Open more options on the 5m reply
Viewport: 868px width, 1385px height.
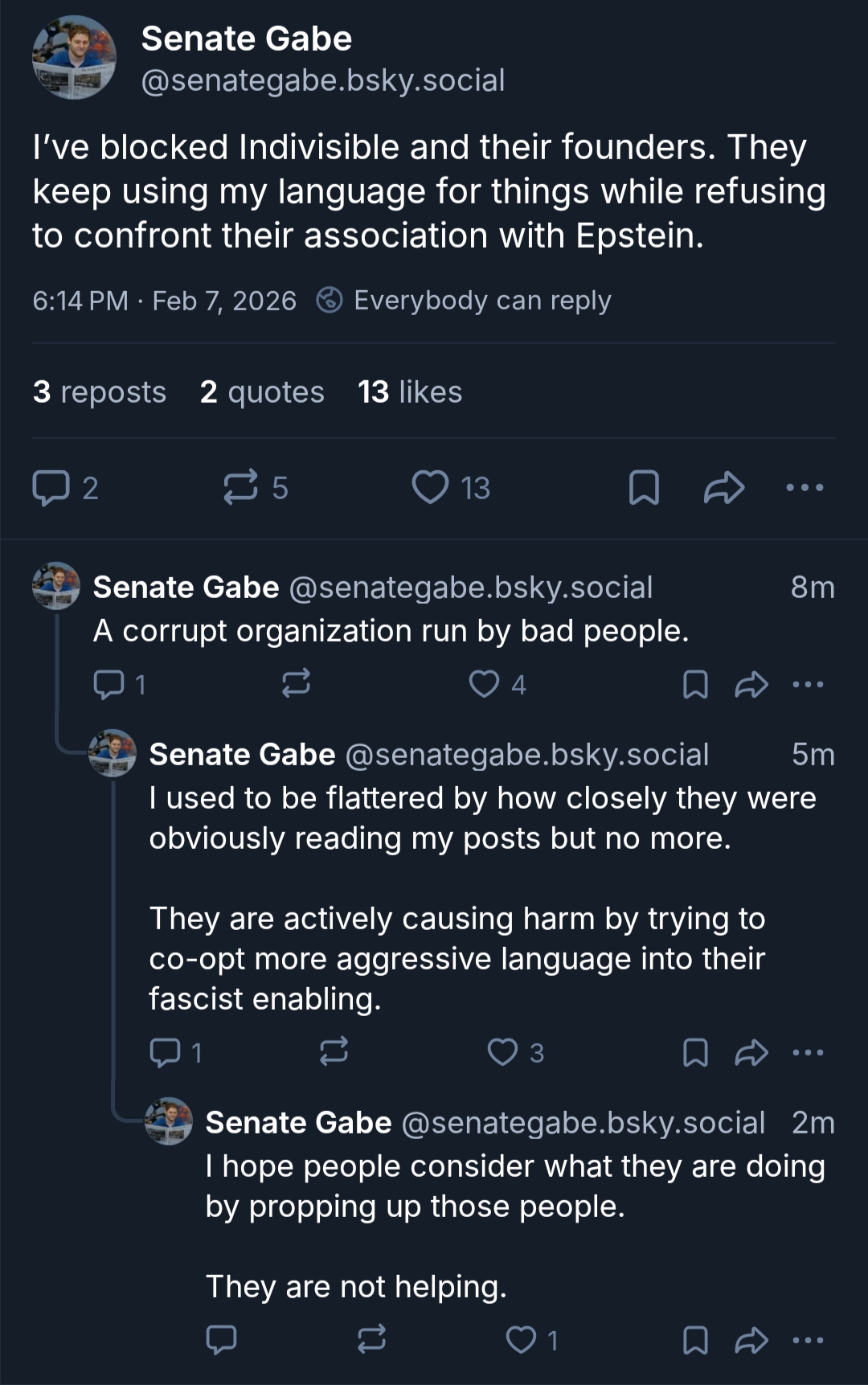pyautogui.click(x=808, y=1052)
